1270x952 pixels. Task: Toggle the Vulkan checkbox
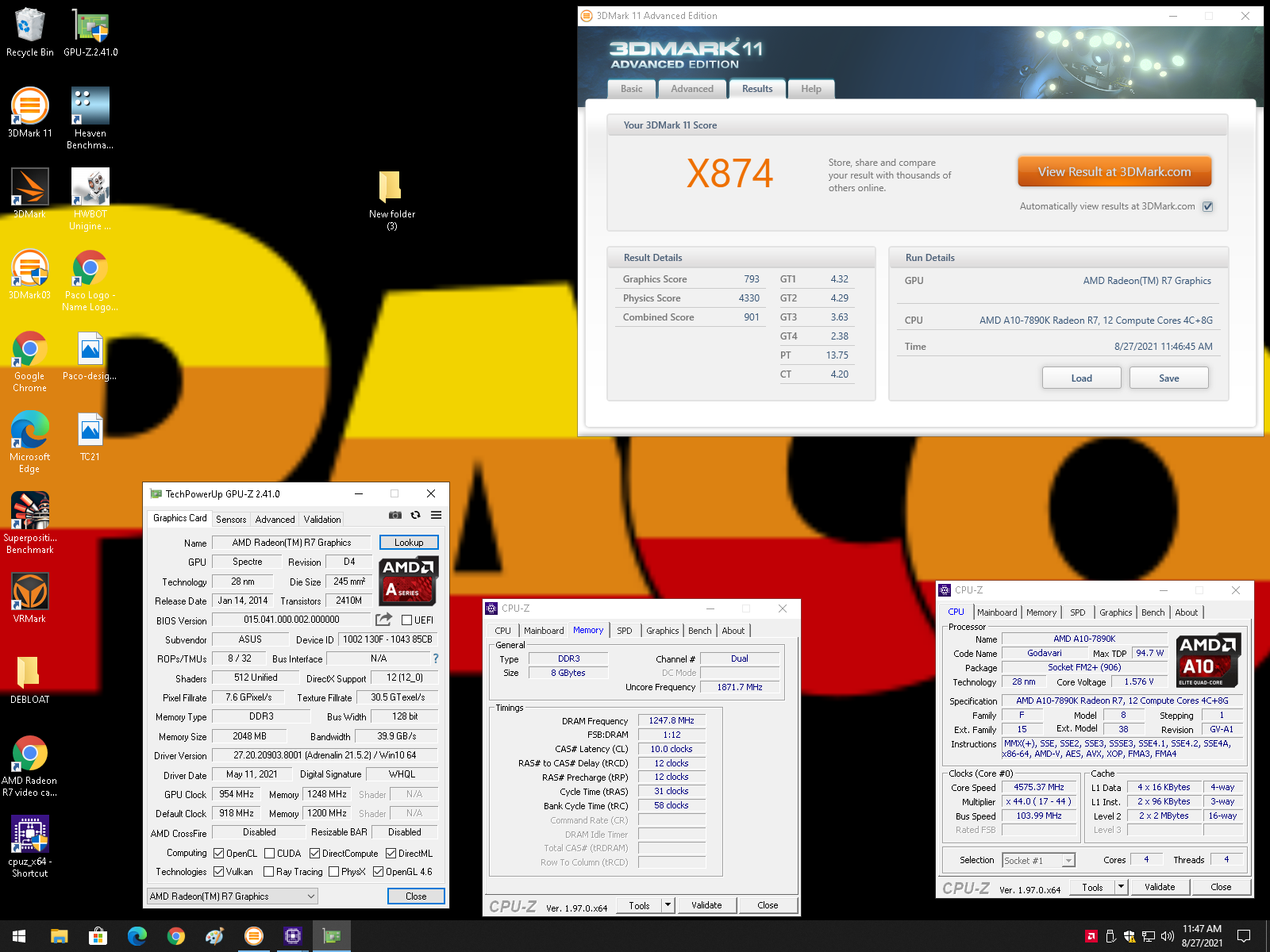pyautogui.click(x=219, y=872)
